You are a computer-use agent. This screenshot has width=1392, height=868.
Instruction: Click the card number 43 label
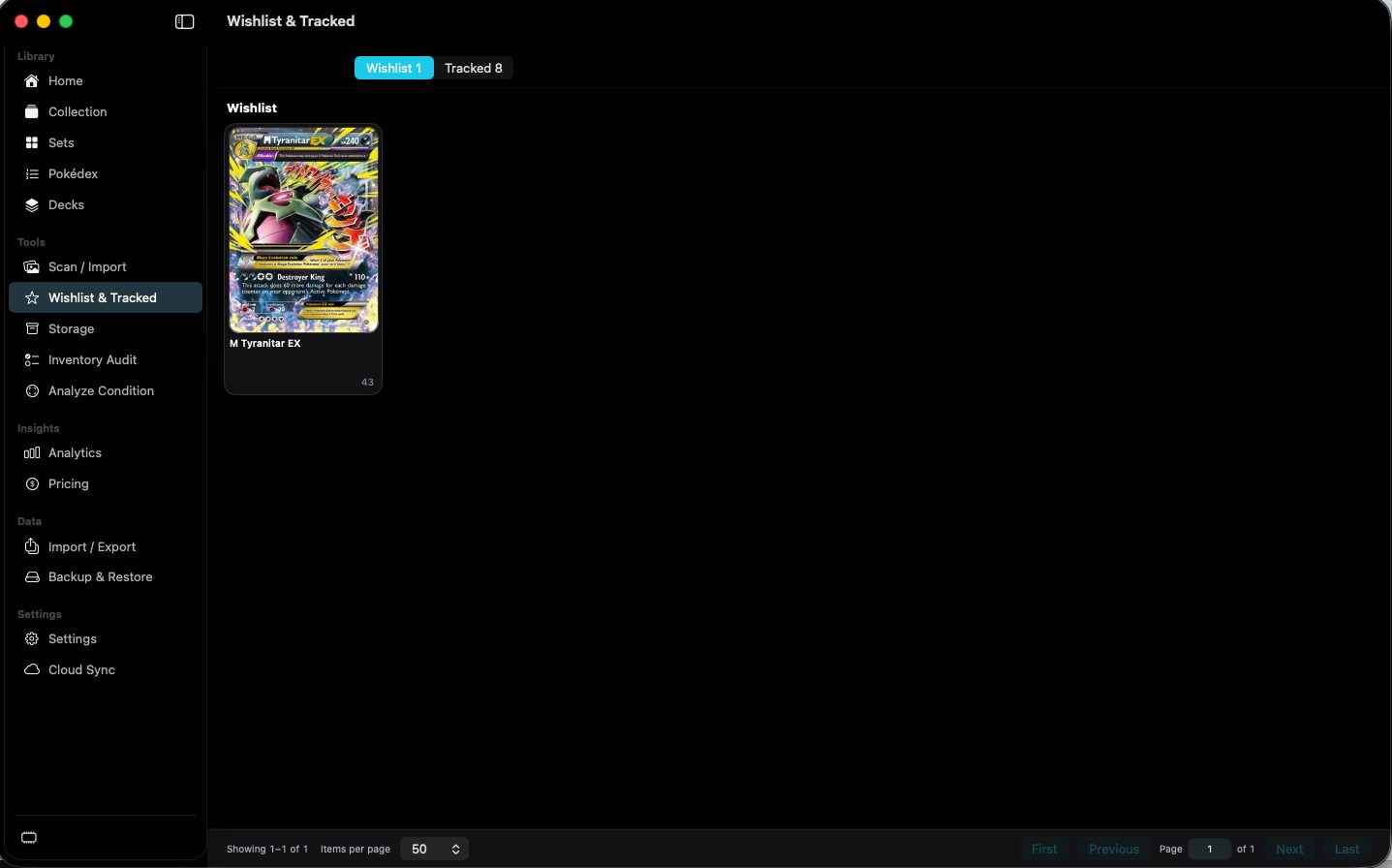coord(367,382)
